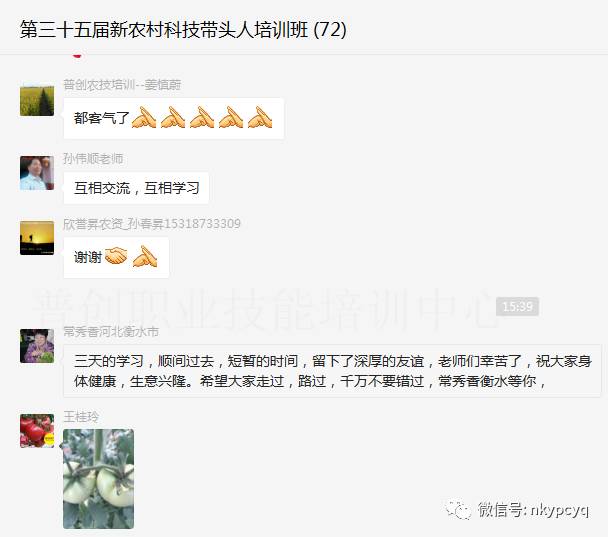Click the 谢谢 message bubble

[116, 257]
